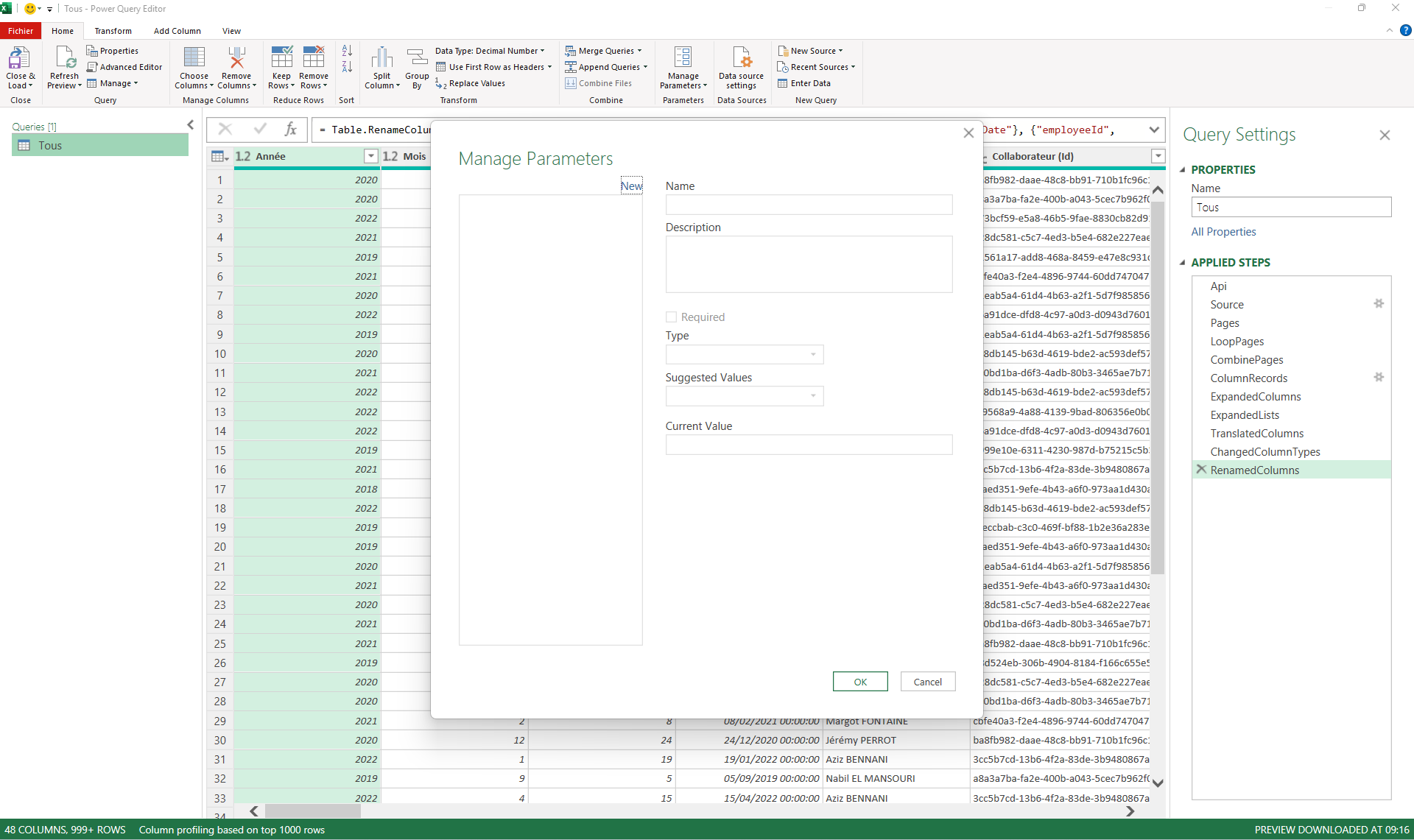Click the Close & Load icon
The image size is (1414, 840).
19,59
